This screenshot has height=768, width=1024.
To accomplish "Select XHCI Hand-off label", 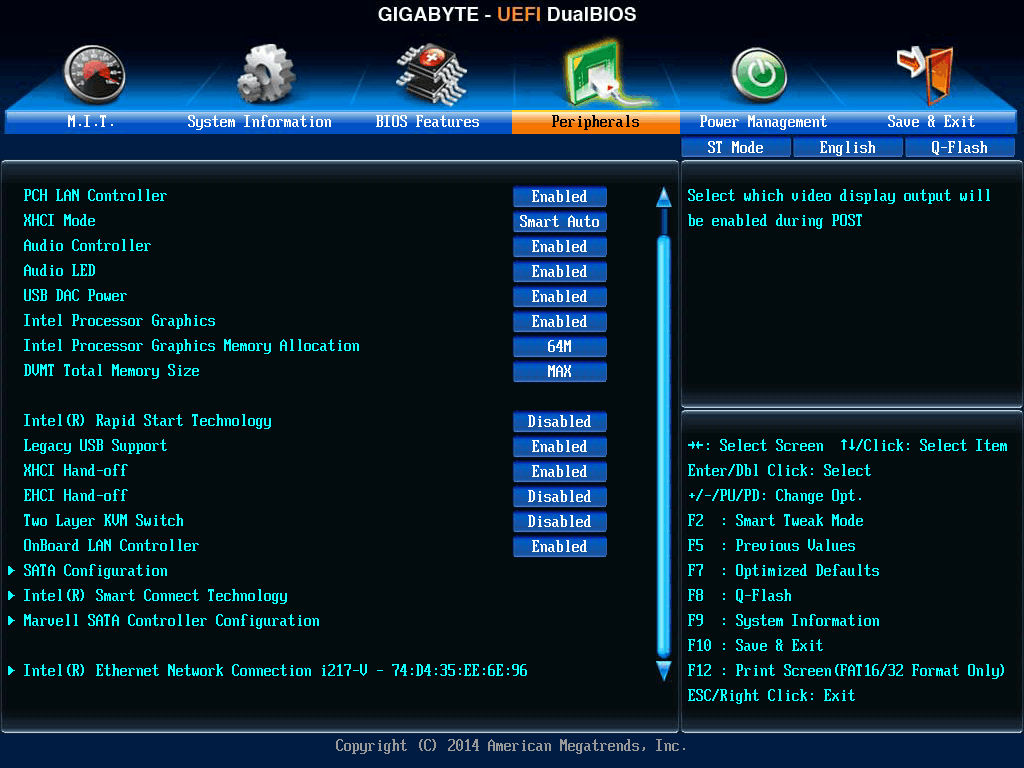I will click(x=75, y=471).
